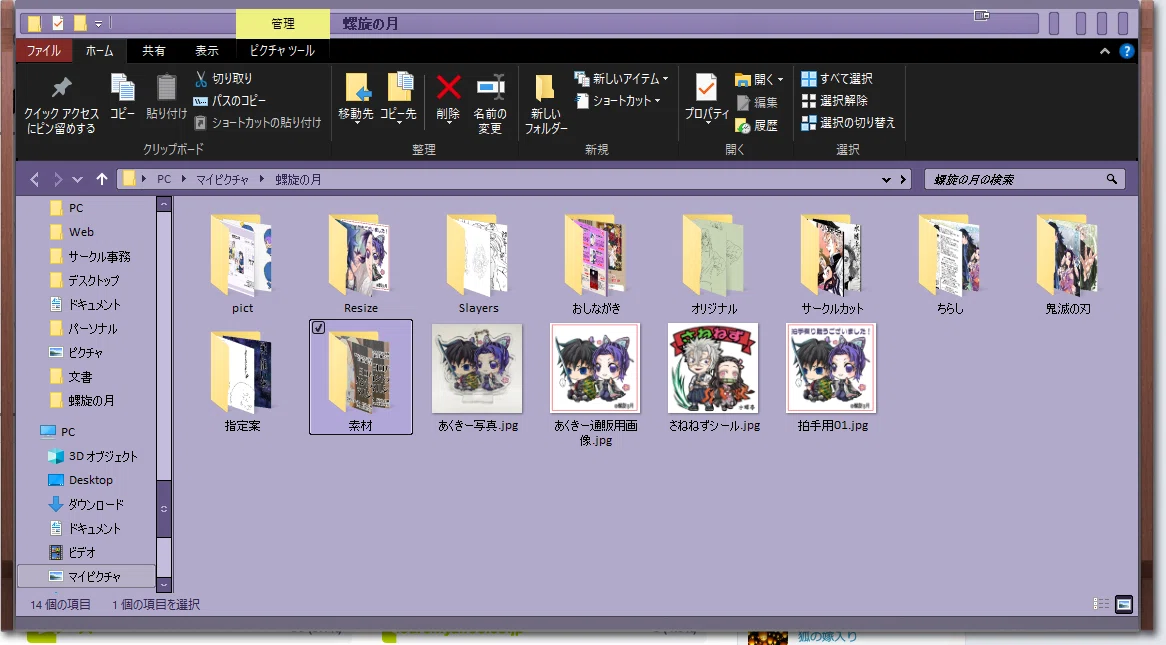
Task: Uncheck the 素材 folder checkbox
Action: coord(318,327)
